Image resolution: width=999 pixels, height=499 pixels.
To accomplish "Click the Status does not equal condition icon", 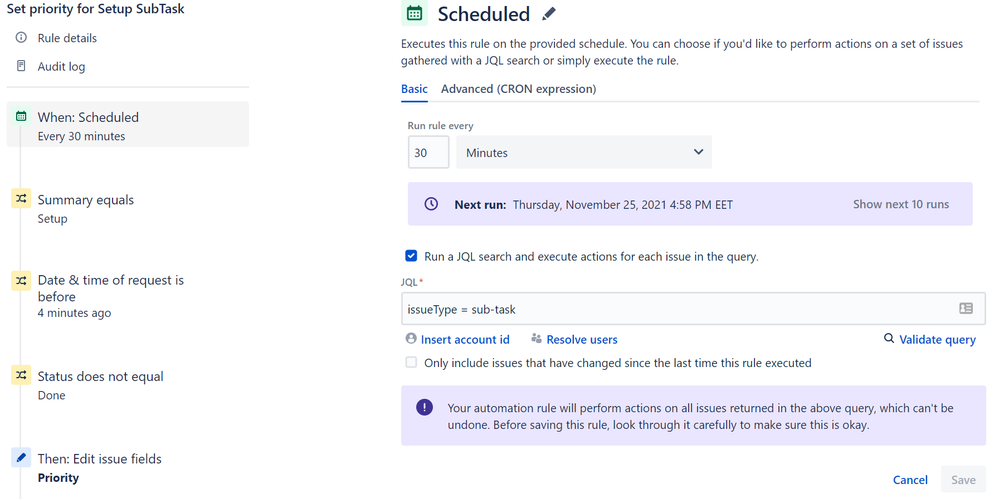I will pyautogui.click(x=21, y=376).
